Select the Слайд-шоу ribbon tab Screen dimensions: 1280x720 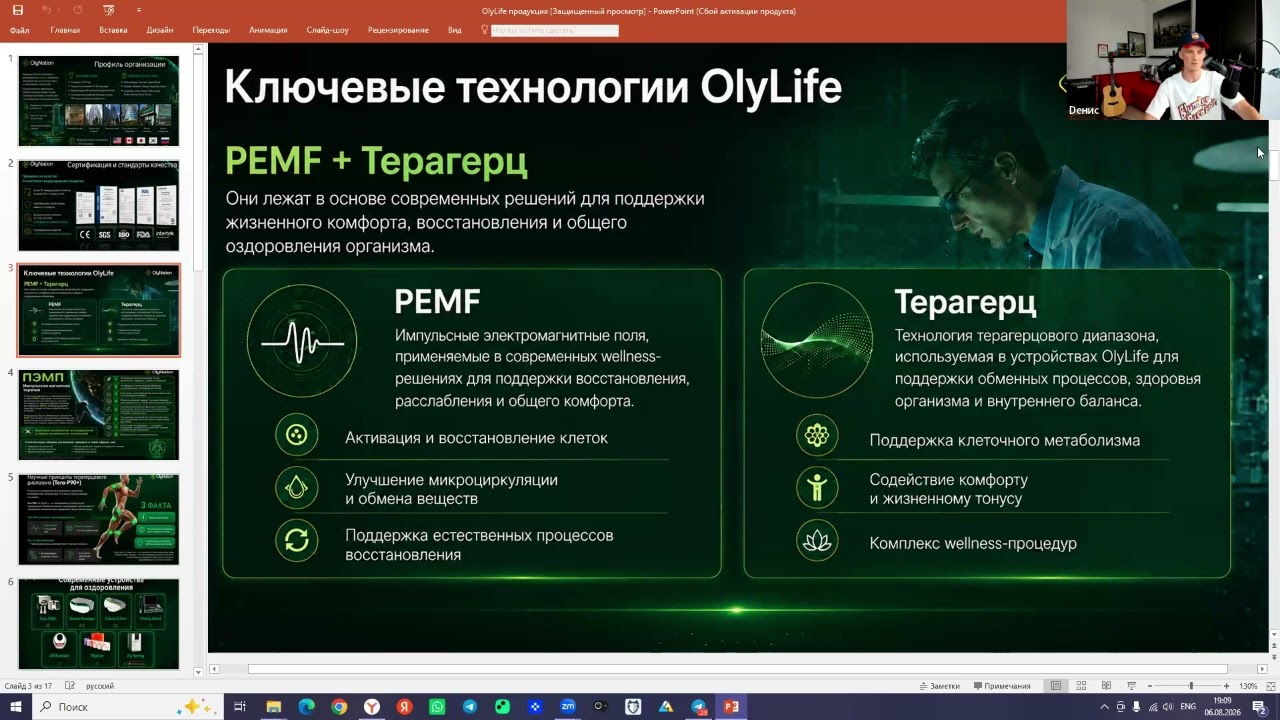(328, 30)
